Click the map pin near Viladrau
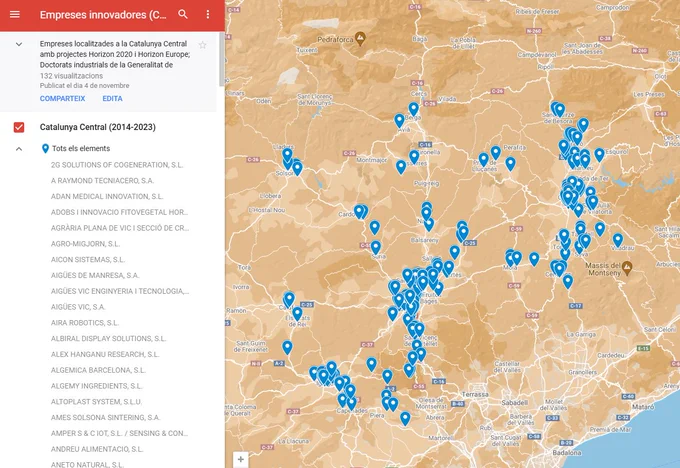Viewport: 680px width, 468px height. tap(618, 239)
